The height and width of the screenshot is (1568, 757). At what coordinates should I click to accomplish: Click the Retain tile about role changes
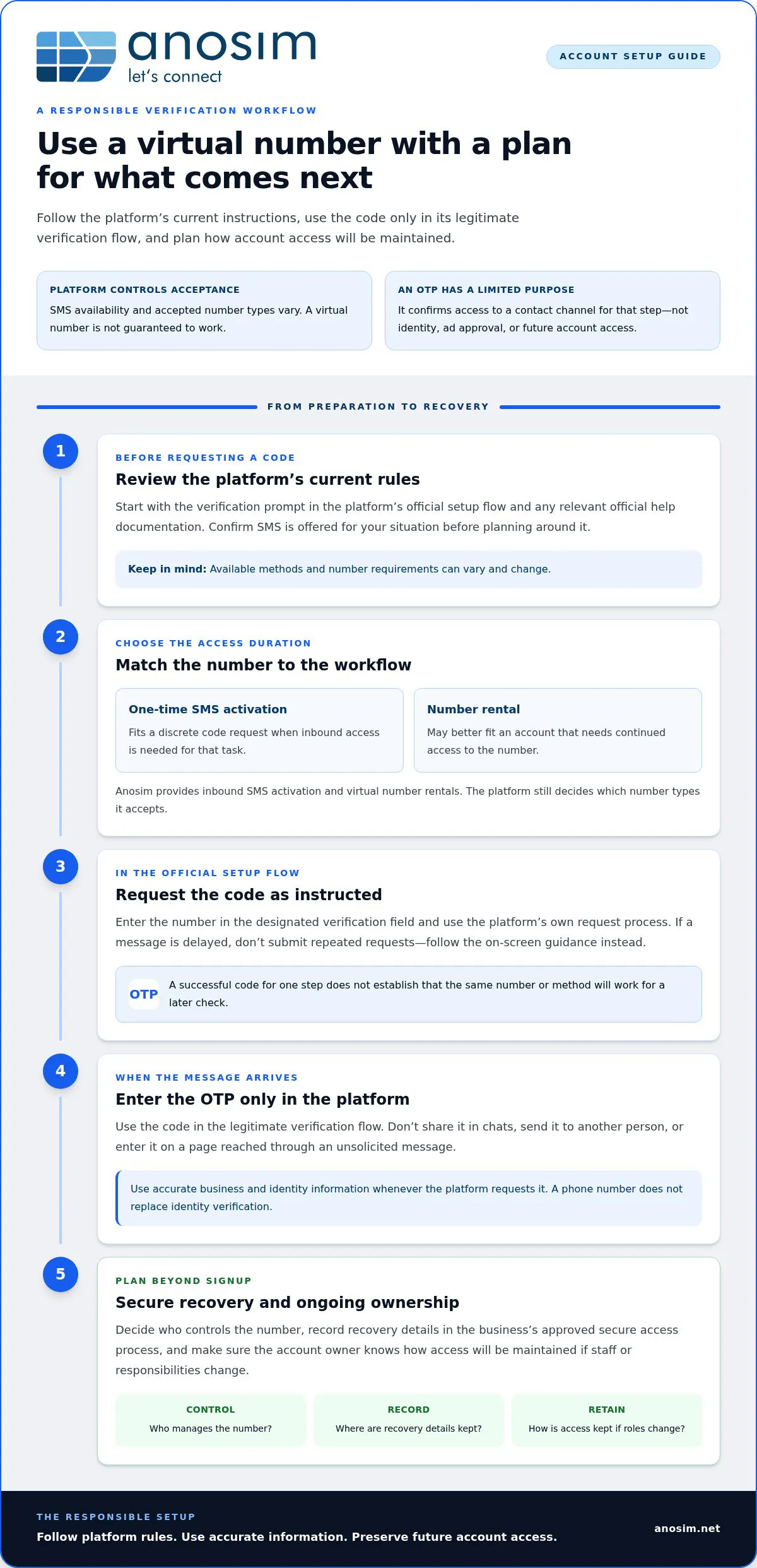point(607,1420)
